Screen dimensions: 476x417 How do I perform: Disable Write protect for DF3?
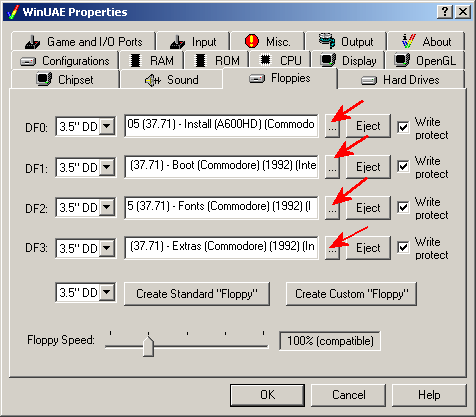[x=403, y=248]
